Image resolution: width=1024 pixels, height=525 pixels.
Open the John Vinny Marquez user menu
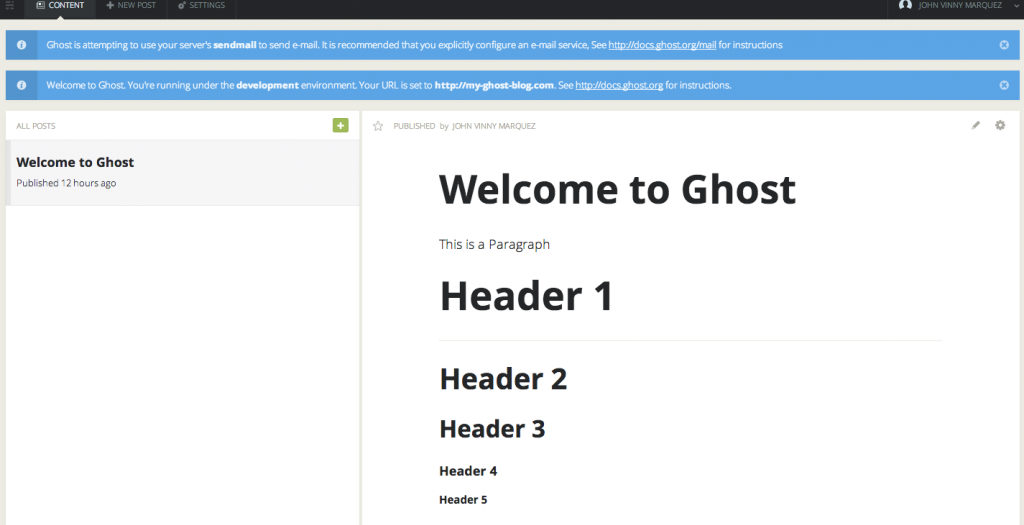tap(958, 5)
